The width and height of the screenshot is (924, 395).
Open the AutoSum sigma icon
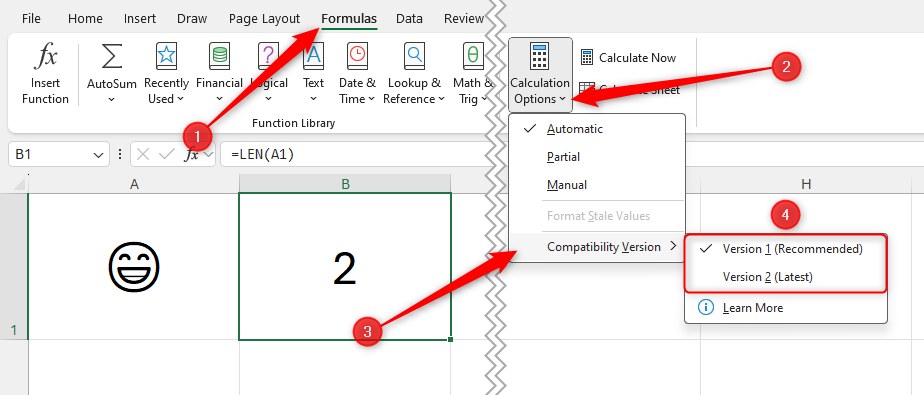pyautogui.click(x=111, y=57)
